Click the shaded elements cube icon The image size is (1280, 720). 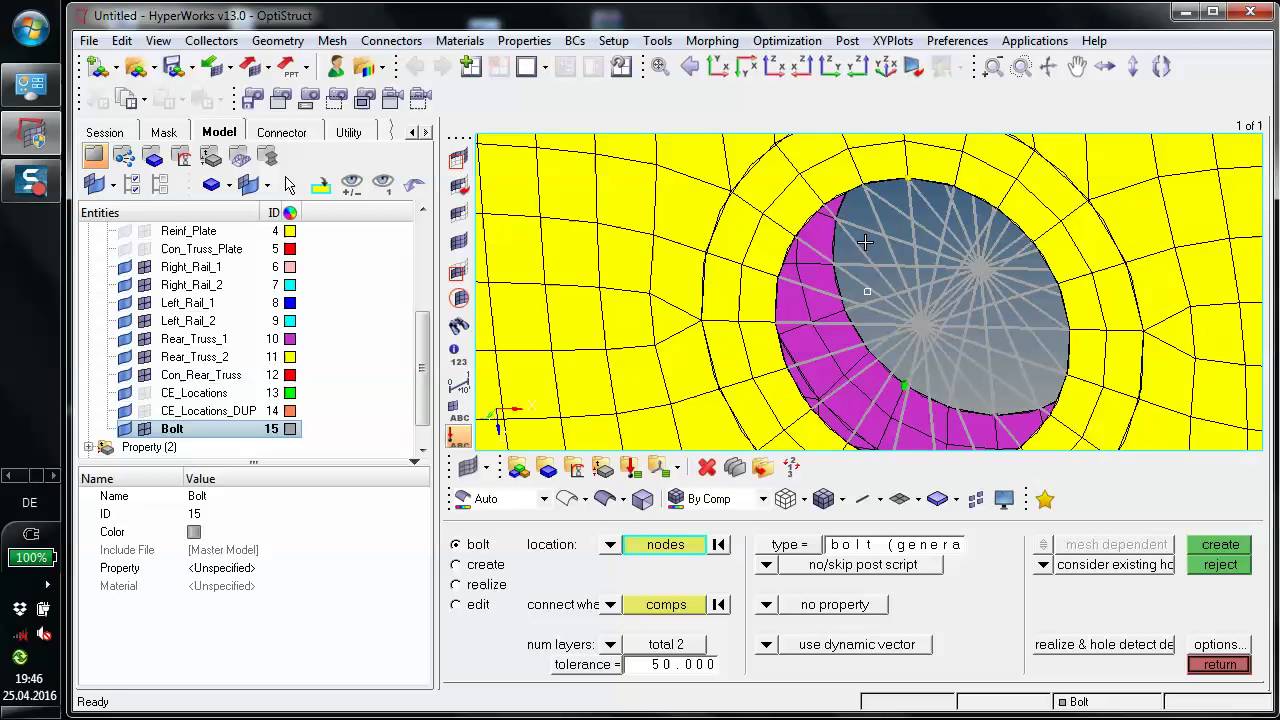(824, 499)
